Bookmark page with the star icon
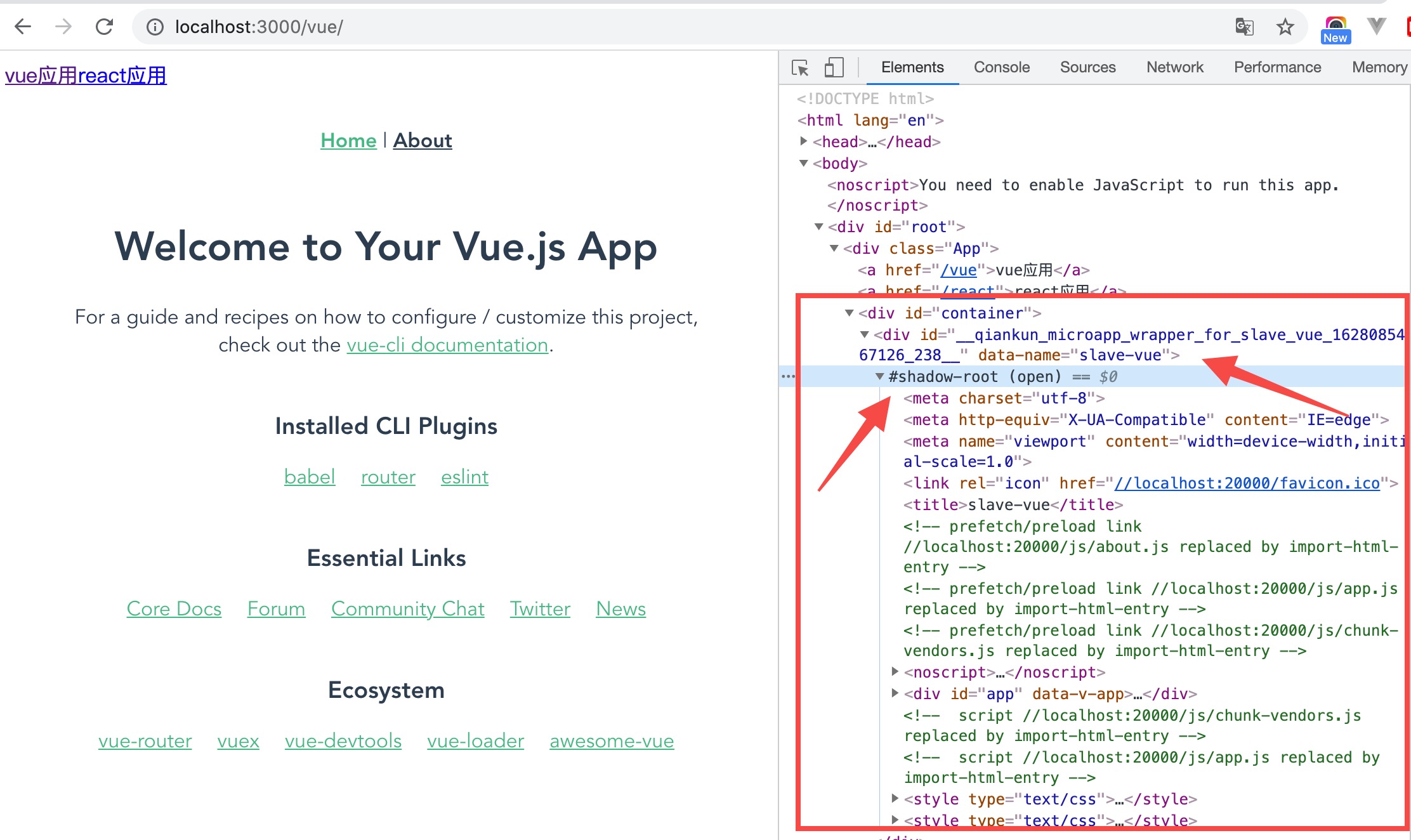 click(1285, 27)
